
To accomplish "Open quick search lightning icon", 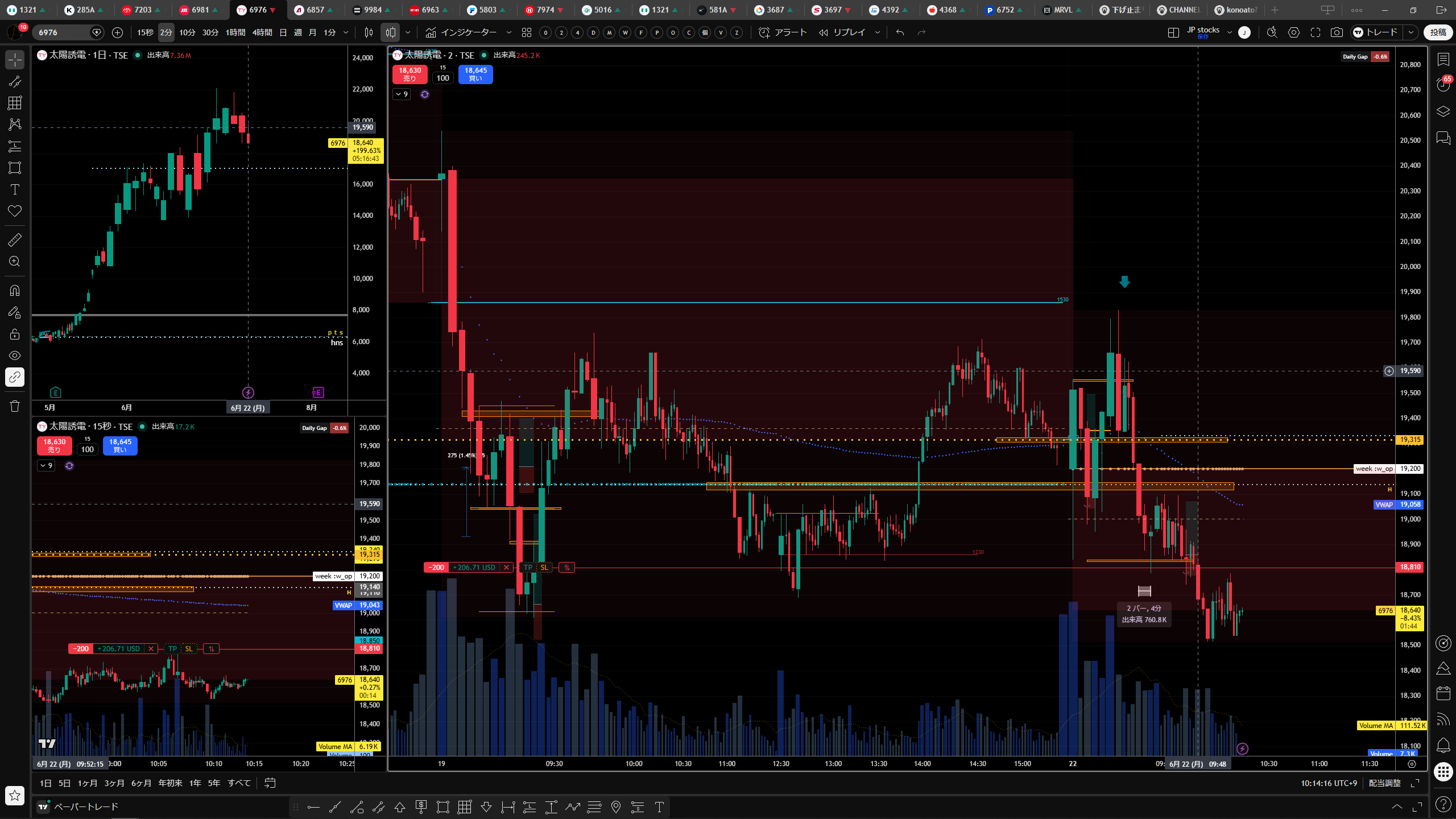I will pos(1272,32).
